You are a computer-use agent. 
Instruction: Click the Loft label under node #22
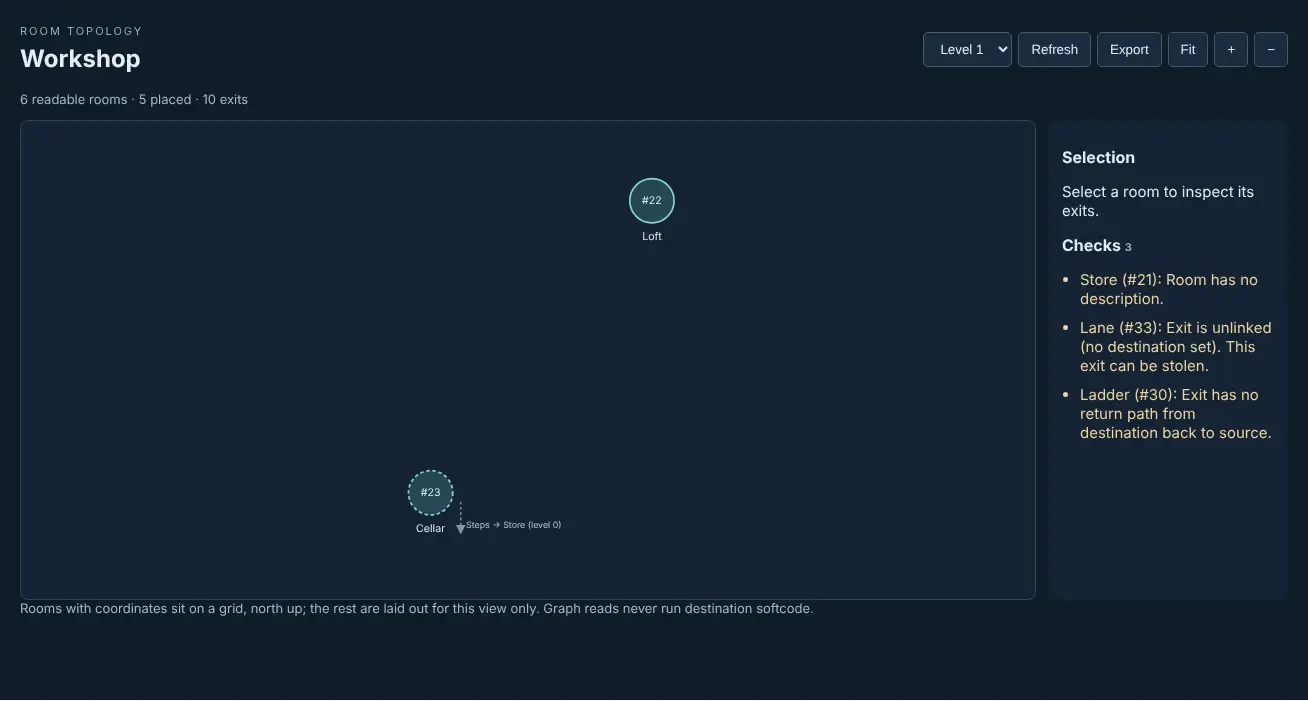[x=652, y=237]
